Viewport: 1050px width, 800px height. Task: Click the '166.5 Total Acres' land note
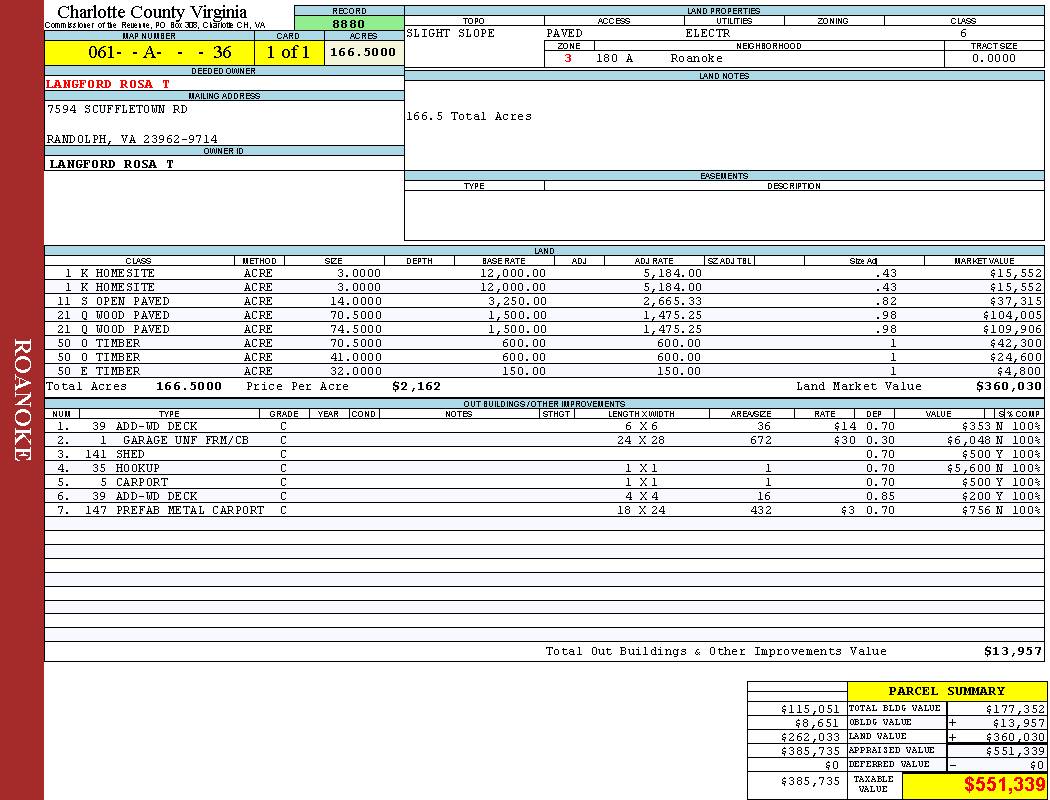tap(469, 116)
